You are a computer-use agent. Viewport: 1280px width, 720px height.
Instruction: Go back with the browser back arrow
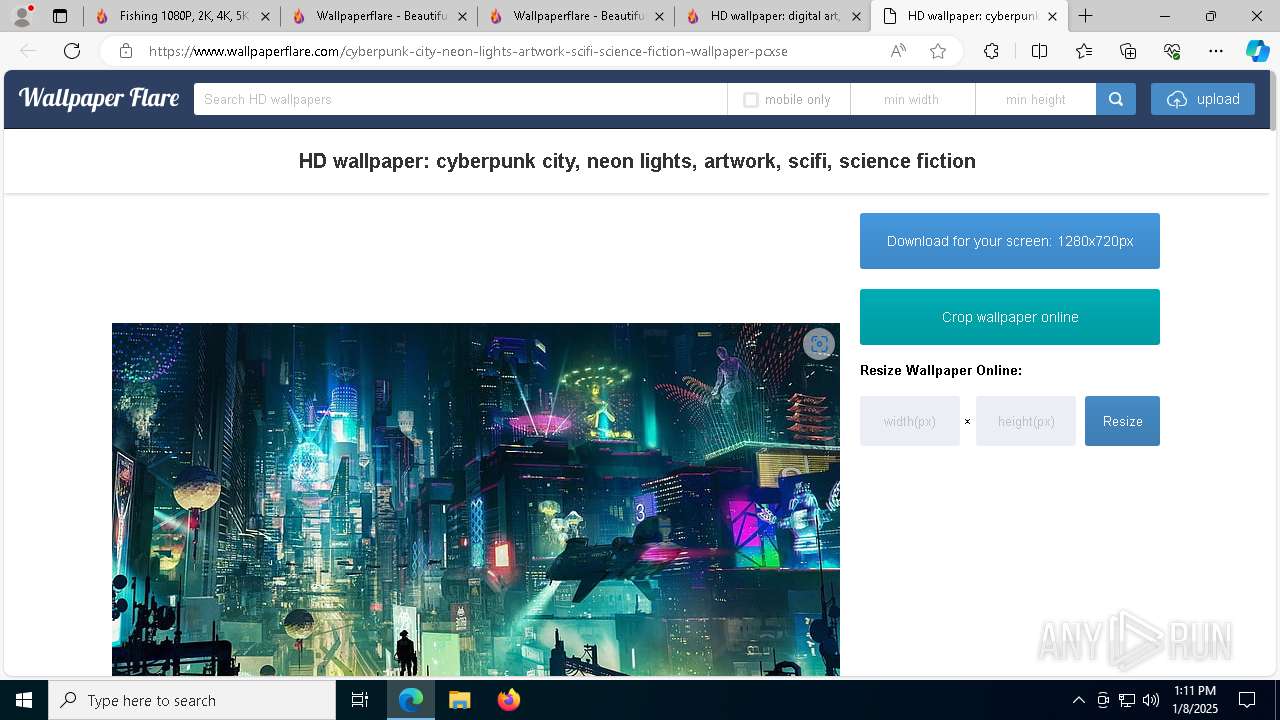click(28, 51)
